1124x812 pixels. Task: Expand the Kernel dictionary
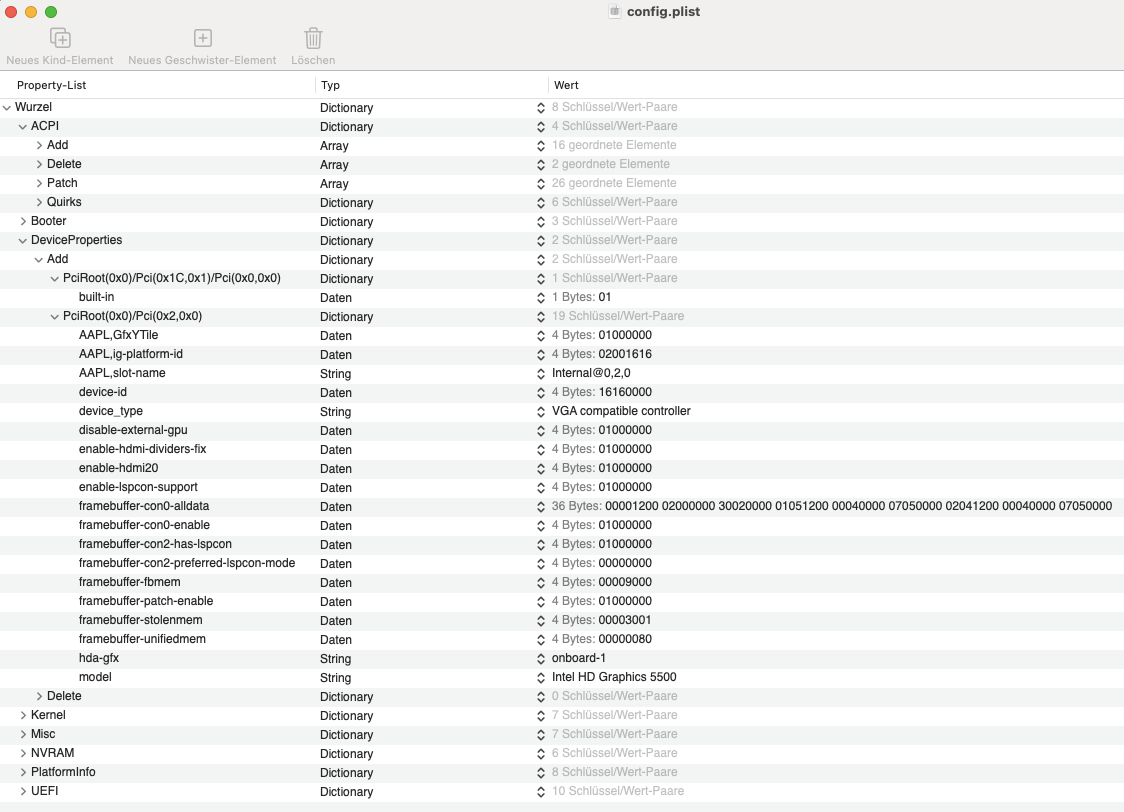coord(23,715)
